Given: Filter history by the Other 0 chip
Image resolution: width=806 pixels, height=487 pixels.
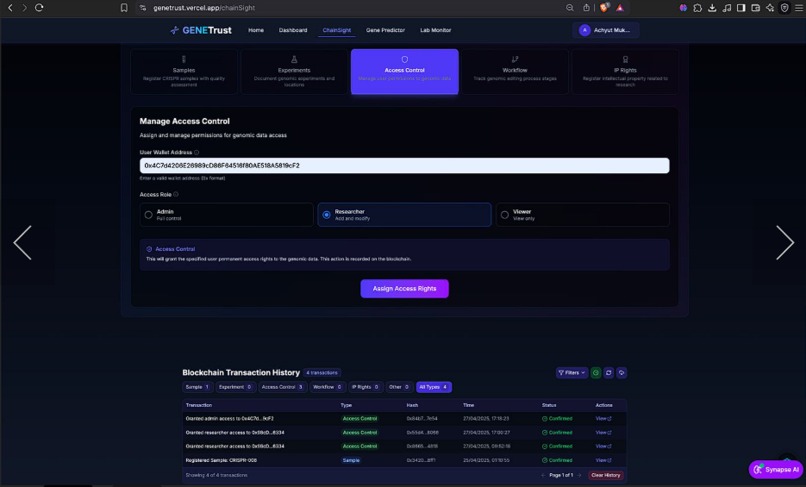Looking at the screenshot, I should click(x=399, y=387).
